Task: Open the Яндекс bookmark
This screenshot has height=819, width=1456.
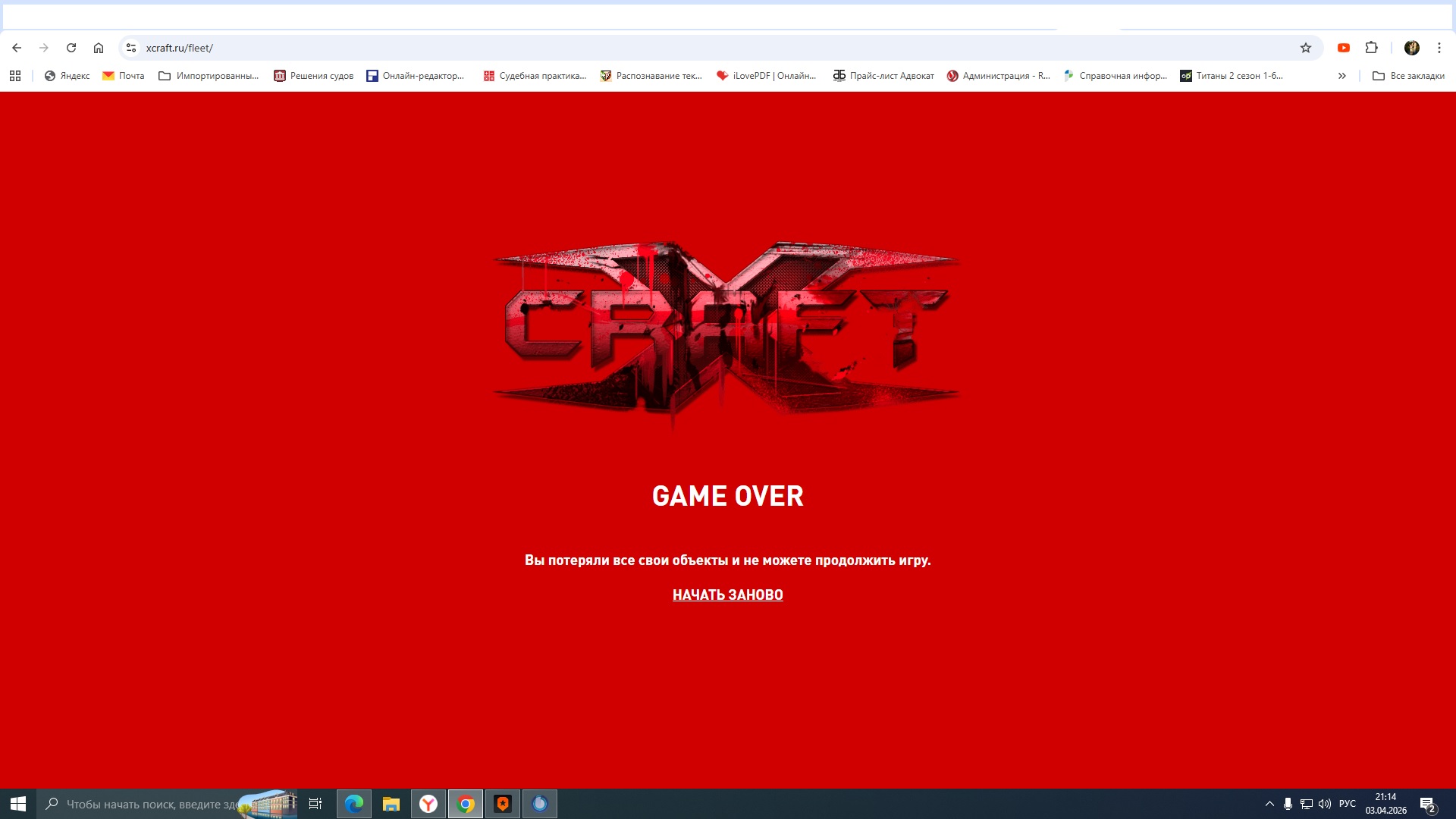Action: [x=67, y=76]
